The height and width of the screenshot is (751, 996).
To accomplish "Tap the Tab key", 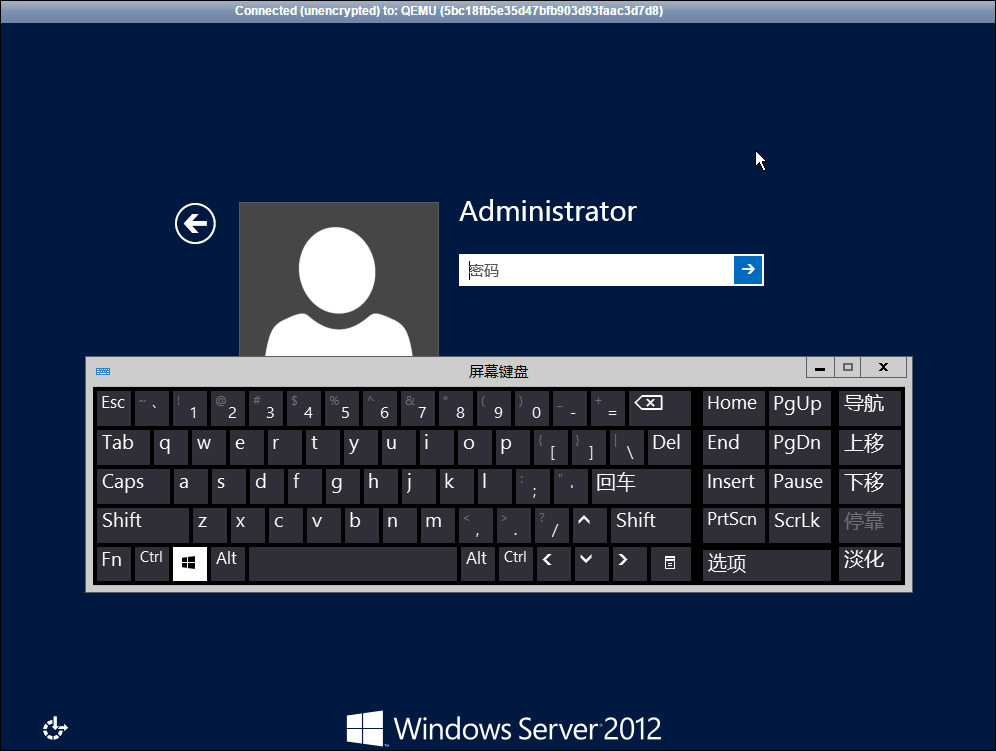I will [x=123, y=447].
